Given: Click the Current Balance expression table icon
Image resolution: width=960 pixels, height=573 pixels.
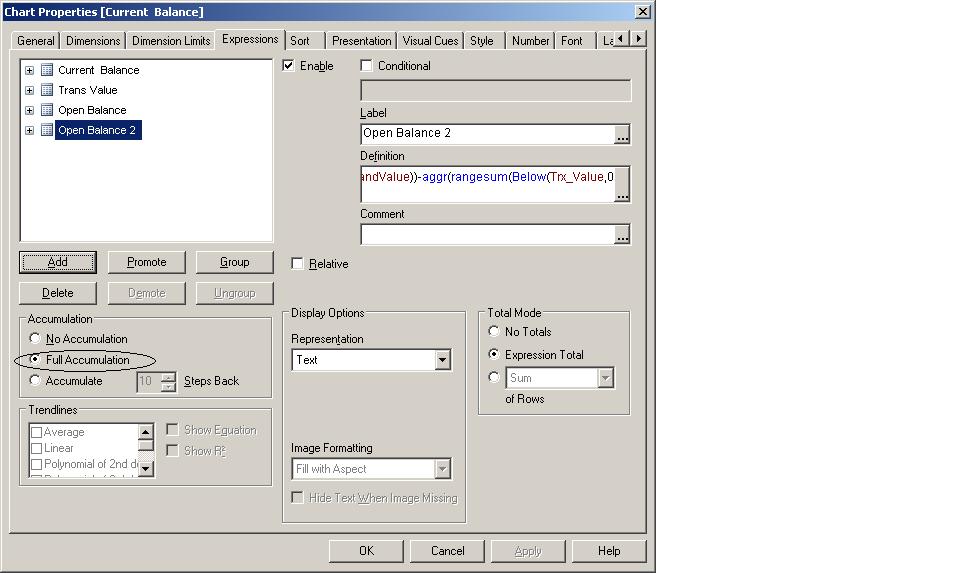Looking at the screenshot, I should [x=47, y=70].
